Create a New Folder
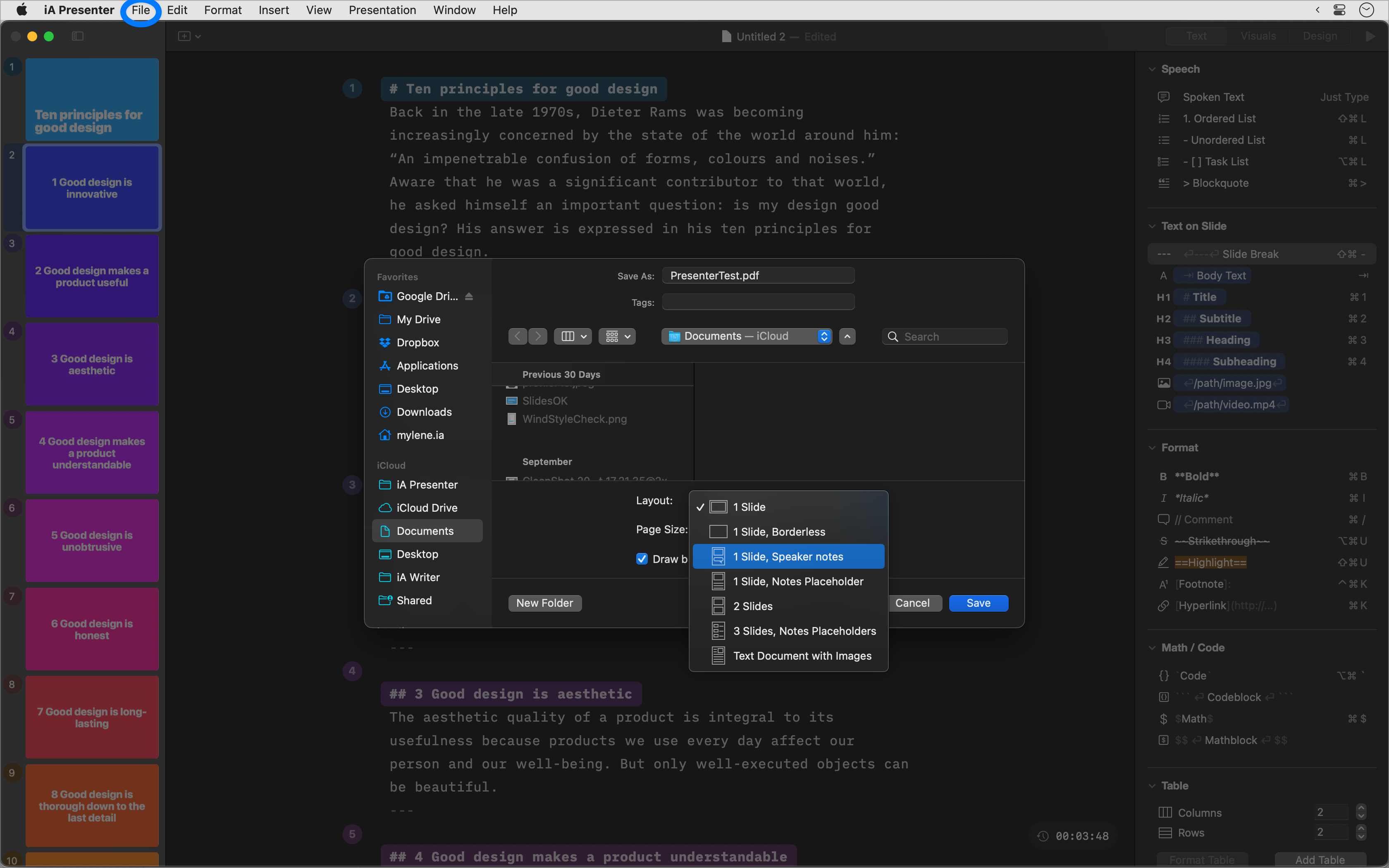This screenshot has width=1389, height=868. coord(545,603)
